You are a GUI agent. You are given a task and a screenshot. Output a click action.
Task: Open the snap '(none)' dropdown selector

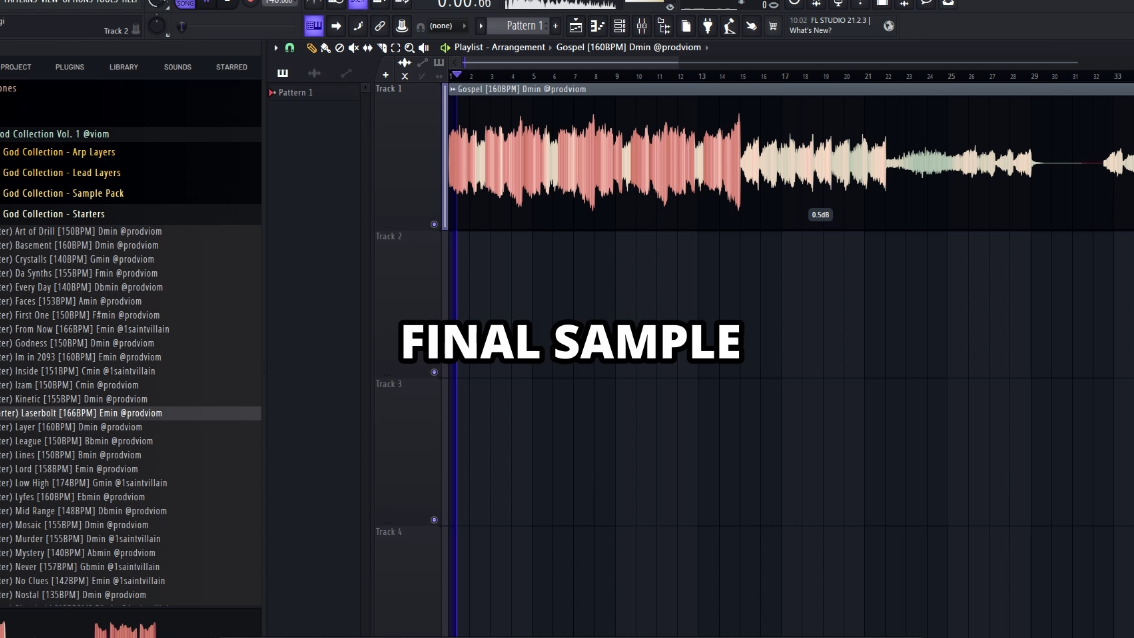tap(441, 26)
